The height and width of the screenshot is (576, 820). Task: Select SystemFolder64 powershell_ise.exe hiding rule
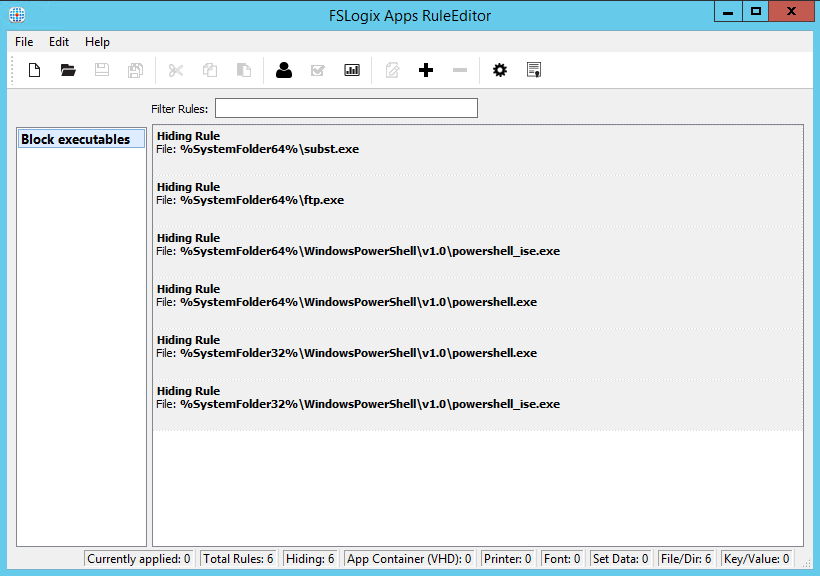pyautogui.click(x=478, y=252)
